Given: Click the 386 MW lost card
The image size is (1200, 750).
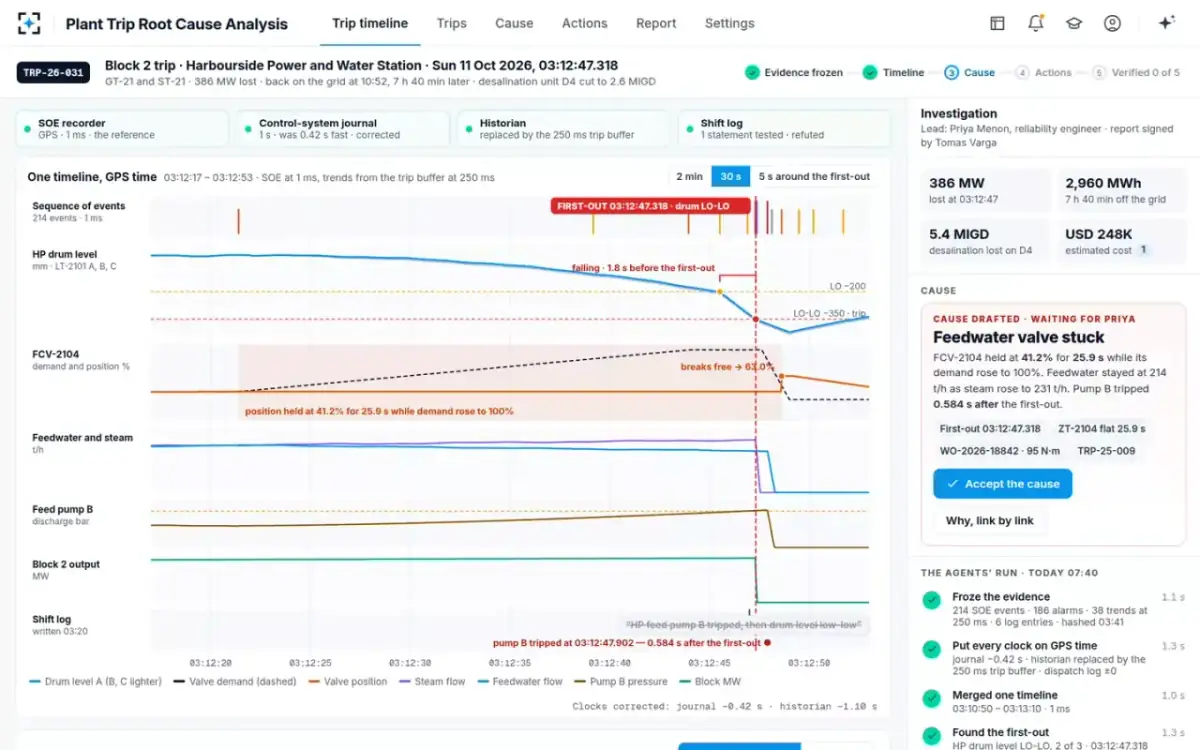Looking at the screenshot, I should click(984, 190).
